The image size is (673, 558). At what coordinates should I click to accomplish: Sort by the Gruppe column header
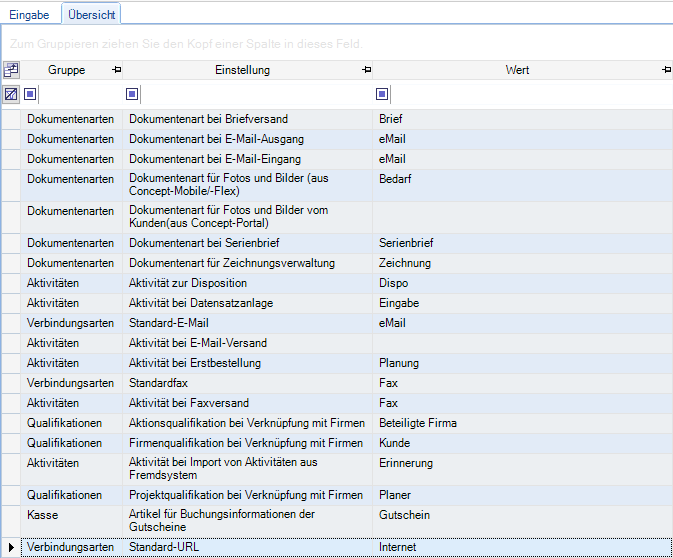(x=66, y=70)
